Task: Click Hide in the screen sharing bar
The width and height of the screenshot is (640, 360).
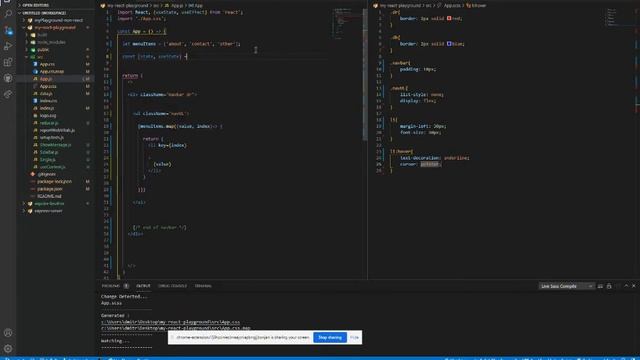Action: point(354,338)
